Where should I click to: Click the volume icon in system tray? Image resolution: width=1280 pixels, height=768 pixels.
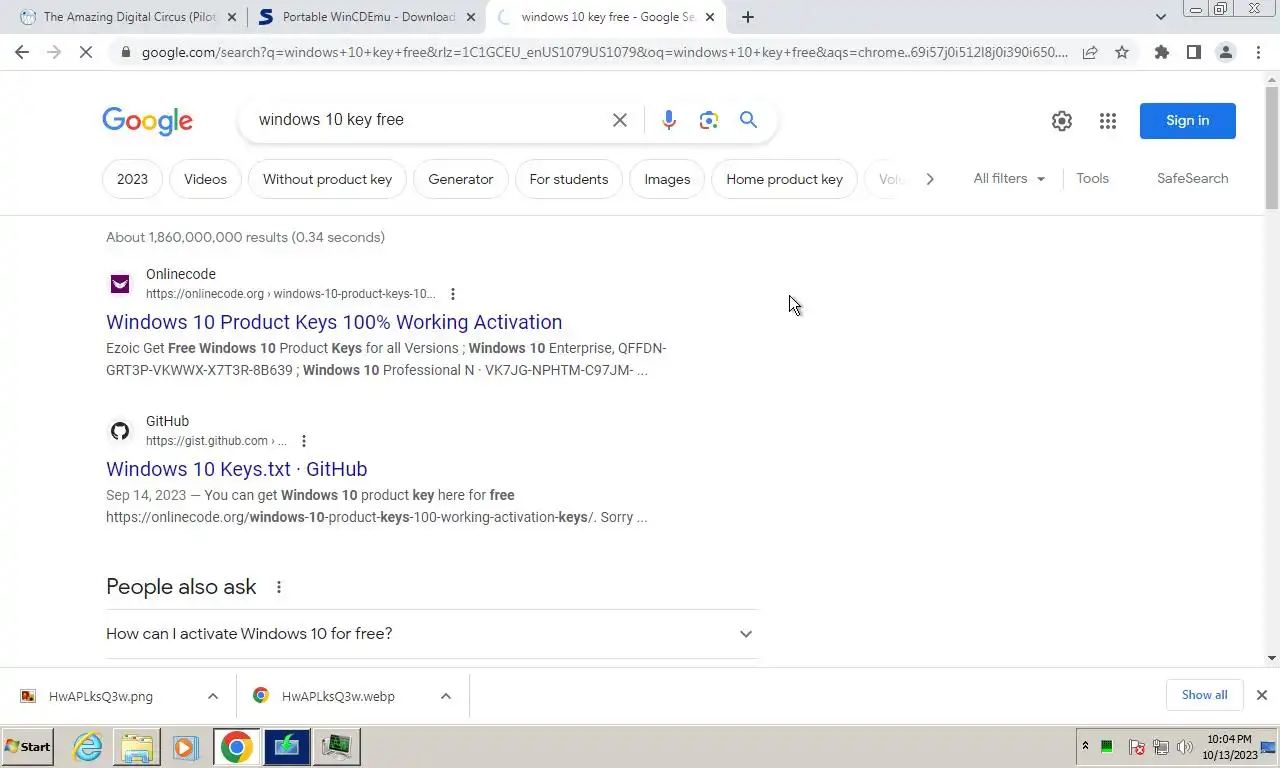tap(1185, 747)
